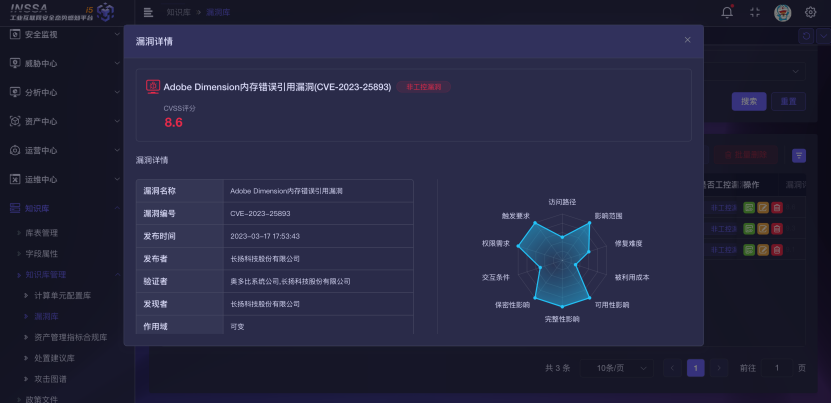This screenshot has width=831, height=404.
Task: Open the notification bell
Action: (x=727, y=12)
